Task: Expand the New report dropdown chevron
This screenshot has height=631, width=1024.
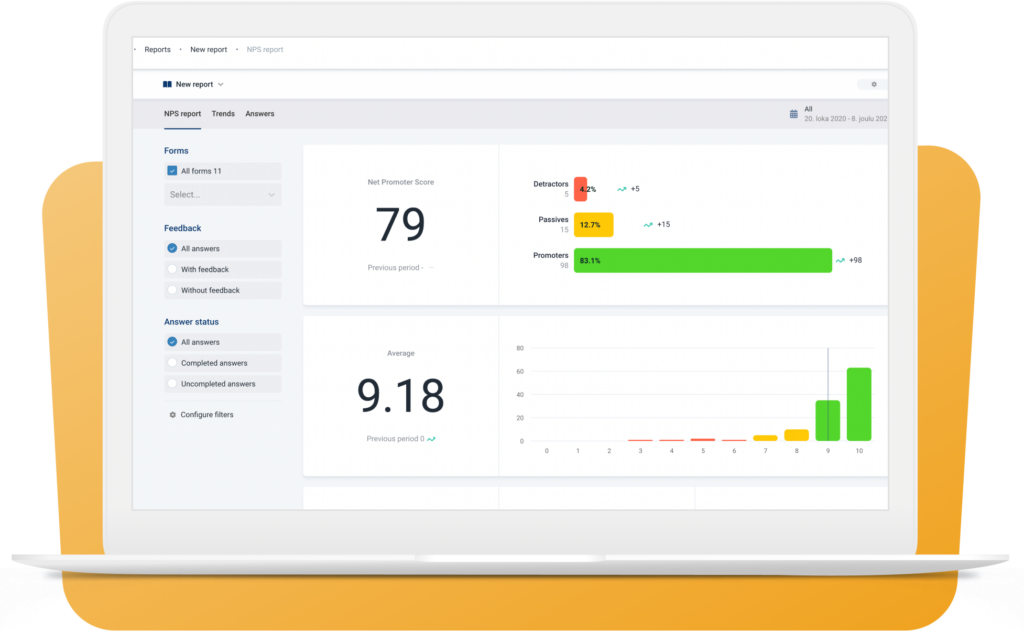Action: (220, 85)
